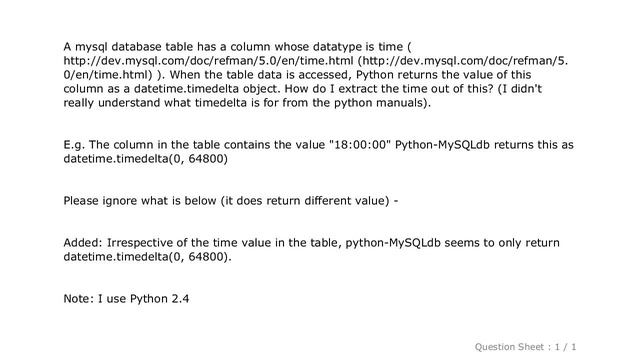Click the version text 'Python 2.4'

160,299
